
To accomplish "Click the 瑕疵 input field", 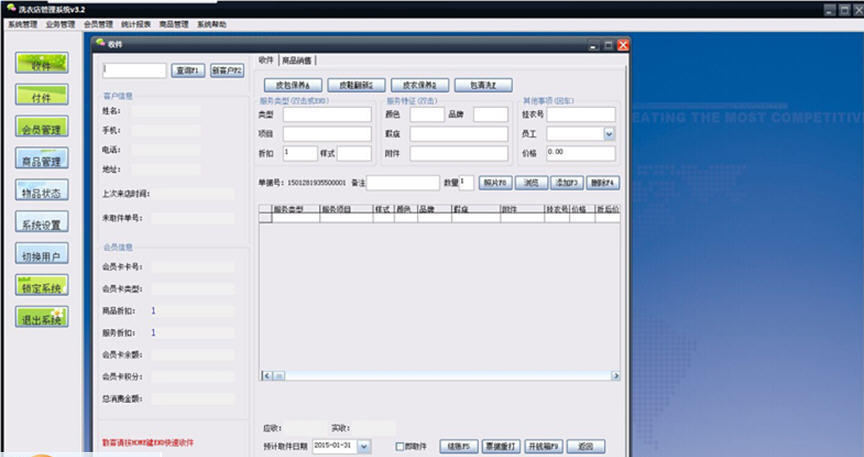I will tap(459, 134).
